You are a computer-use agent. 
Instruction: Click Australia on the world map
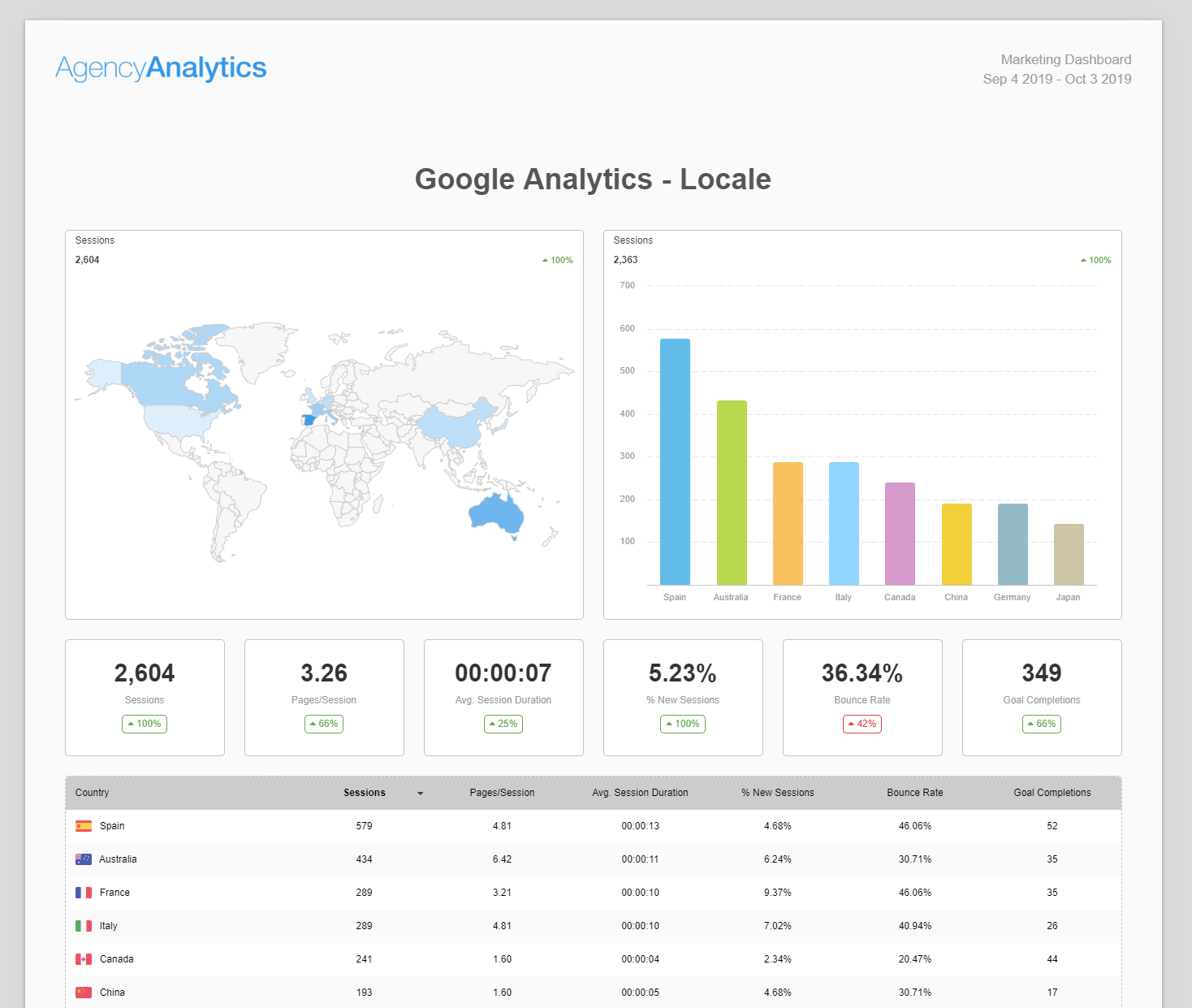tap(495, 513)
